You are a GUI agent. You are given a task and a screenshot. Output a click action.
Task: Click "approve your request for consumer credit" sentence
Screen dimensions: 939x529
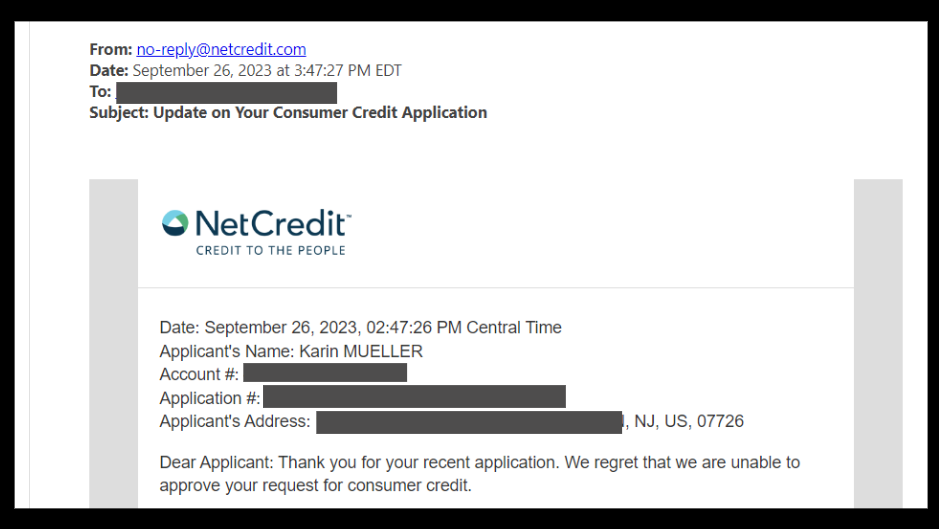[315, 486]
